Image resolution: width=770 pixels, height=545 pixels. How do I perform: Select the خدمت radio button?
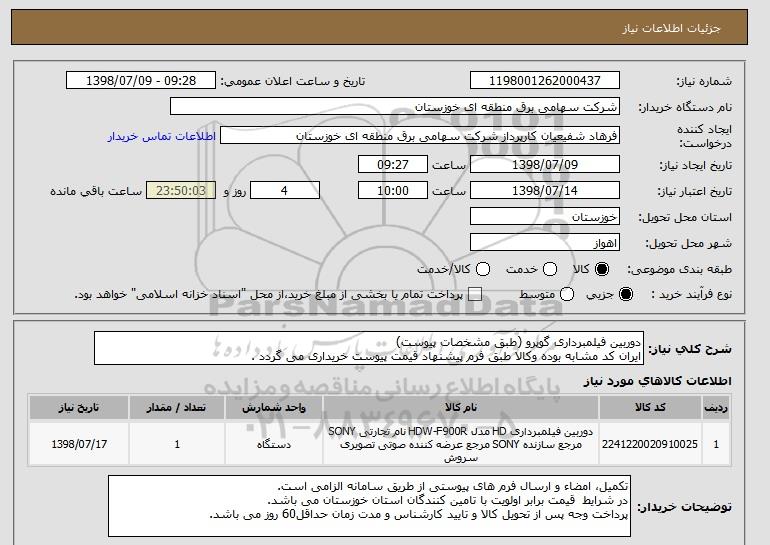pyautogui.click(x=550, y=269)
